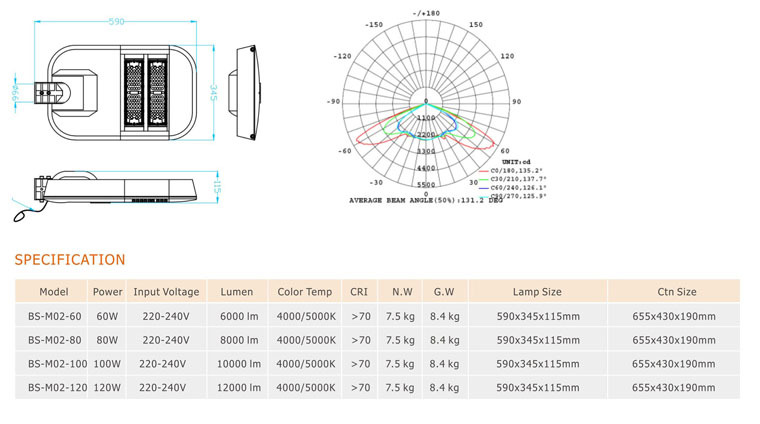Select 590x345x115mm in the BS-M02-80 row

538,340
